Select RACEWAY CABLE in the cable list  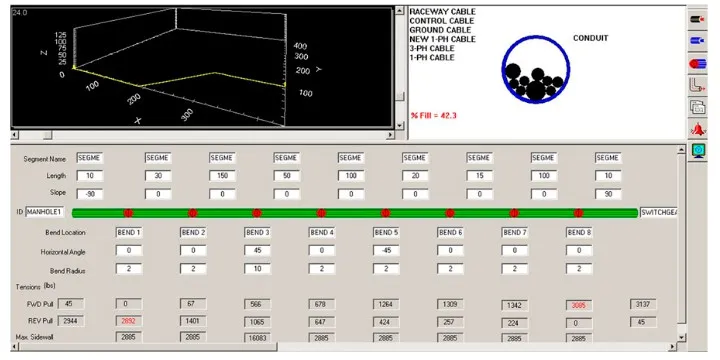point(442,11)
